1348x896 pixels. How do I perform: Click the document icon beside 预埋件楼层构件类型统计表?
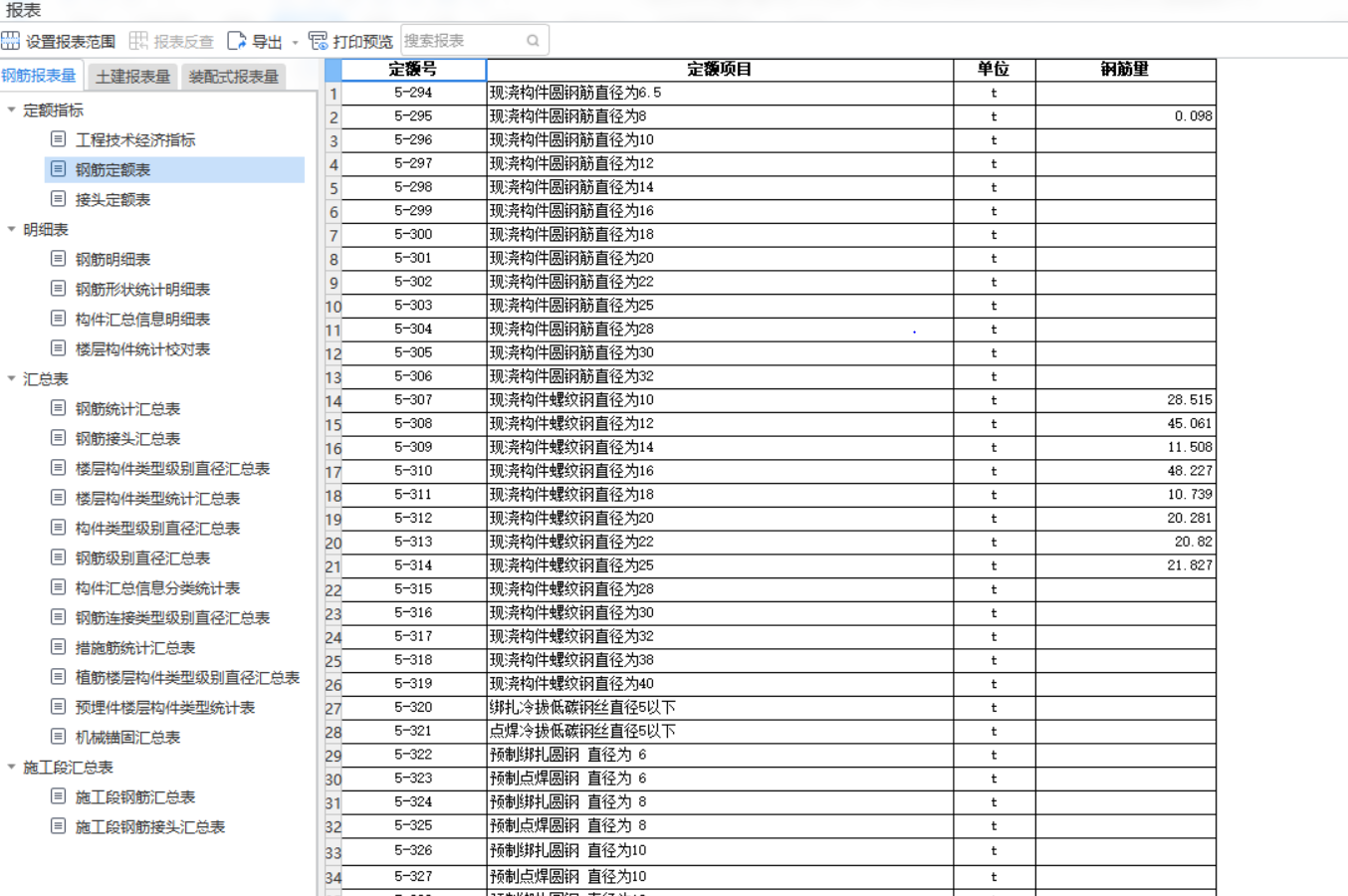tap(59, 707)
